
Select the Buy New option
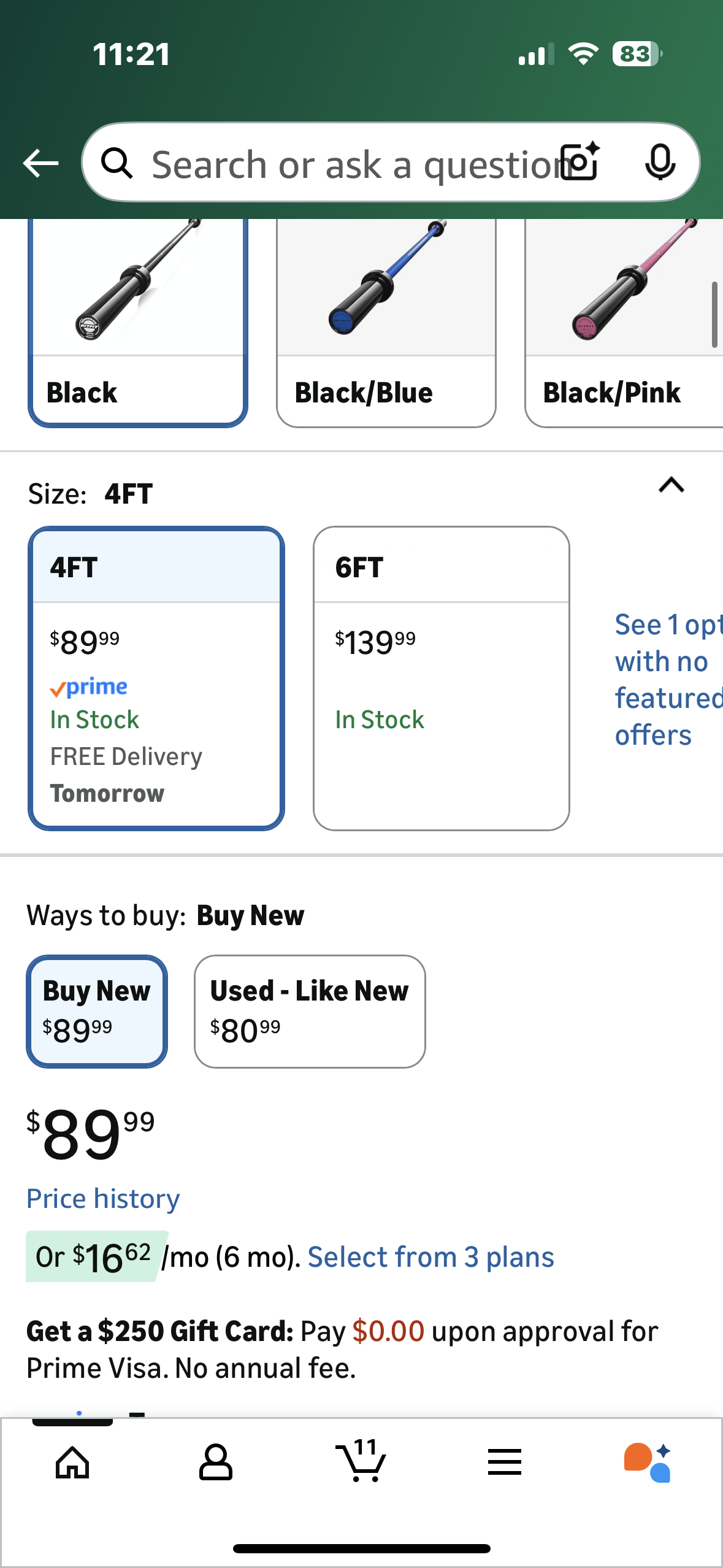(97, 1011)
